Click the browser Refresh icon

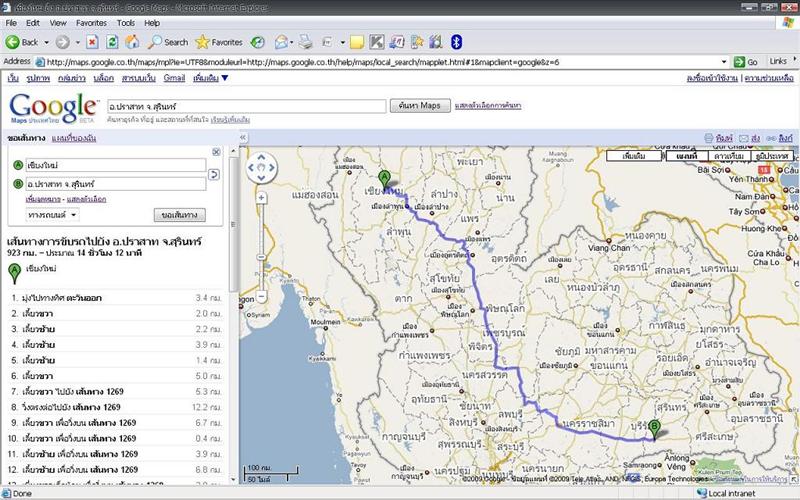coord(113,42)
